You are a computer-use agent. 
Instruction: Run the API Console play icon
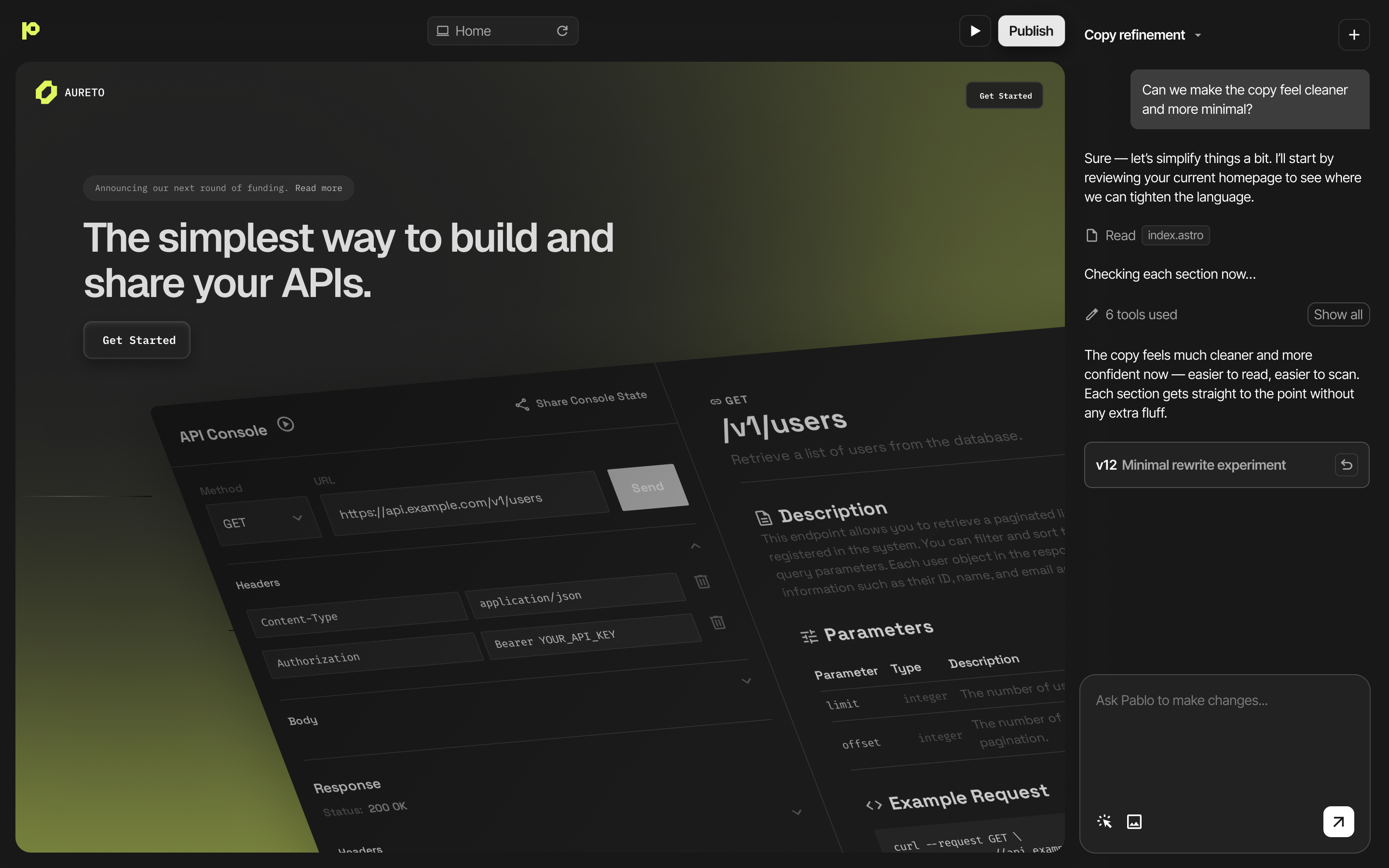point(285,424)
